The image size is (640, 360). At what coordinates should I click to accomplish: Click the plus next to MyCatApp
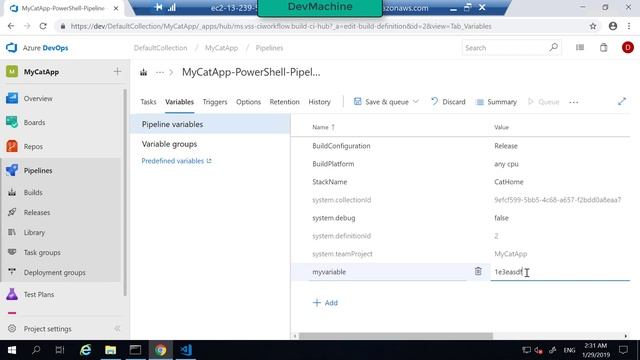118,72
